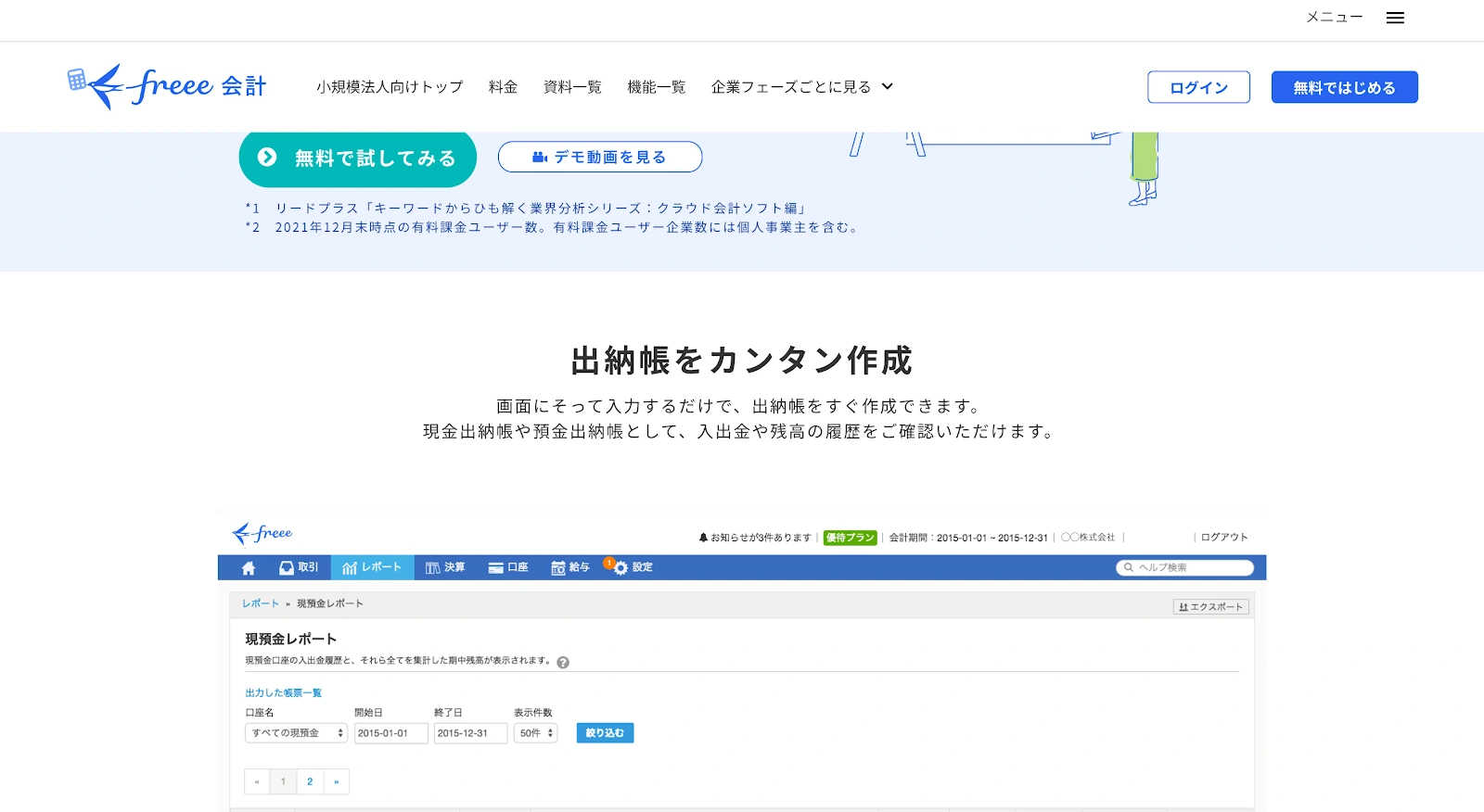Open 機能一覧 menu item
Image resolution: width=1484 pixels, height=812 pixels.
pyautogui.click(x=656, y=87)
